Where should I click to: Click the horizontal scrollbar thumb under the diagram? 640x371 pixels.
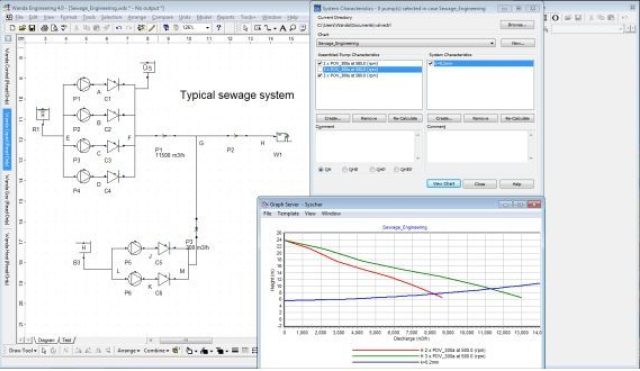coord(186,340)
